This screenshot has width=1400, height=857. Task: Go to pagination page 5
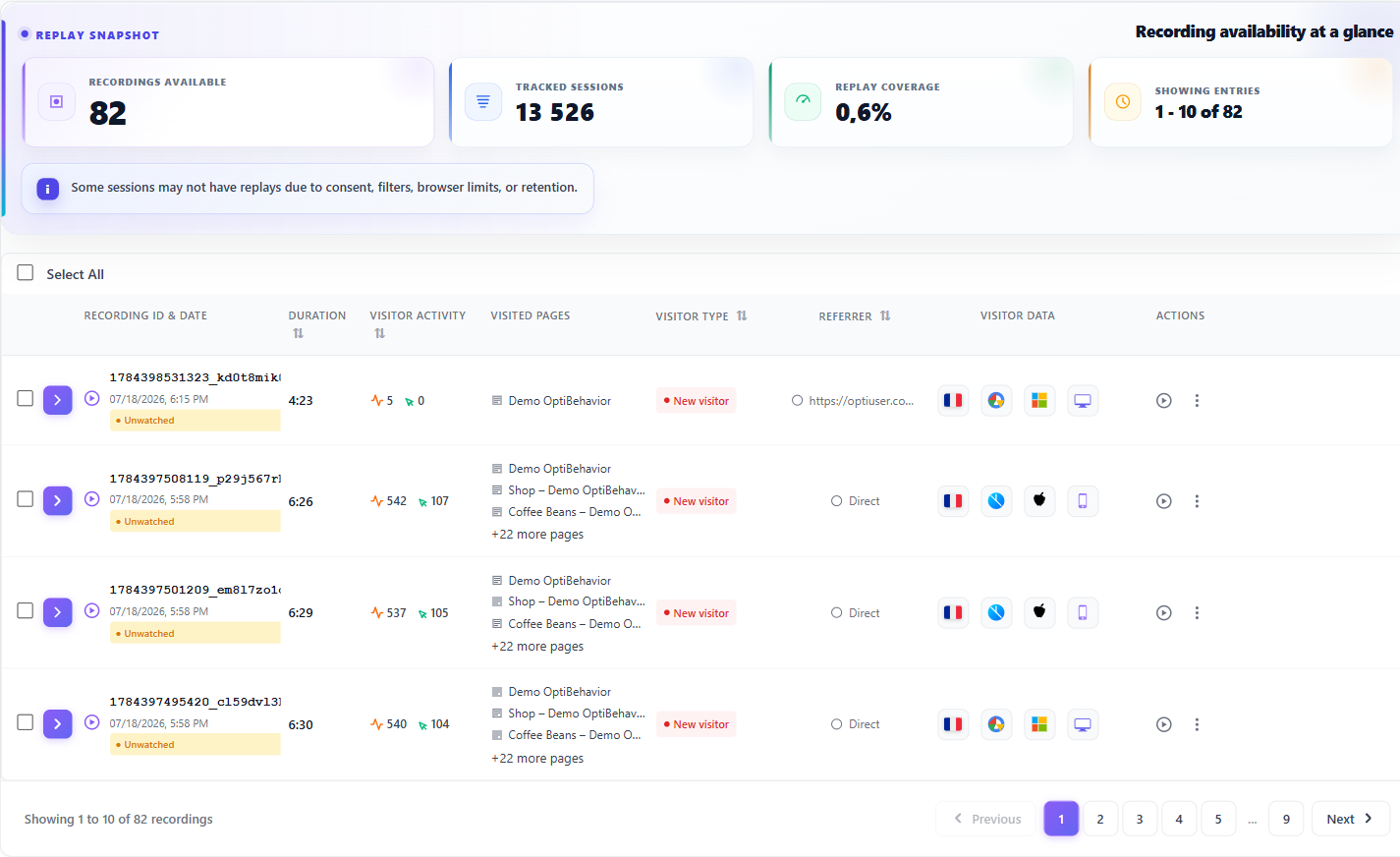tap(1218, 819)
